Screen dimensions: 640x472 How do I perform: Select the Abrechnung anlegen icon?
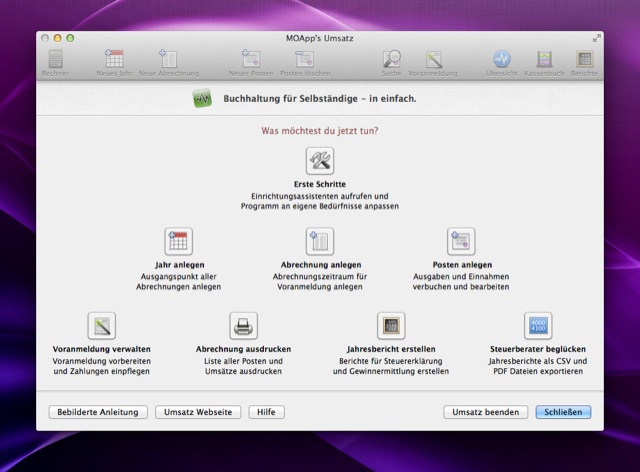click(x=319, y=241)
